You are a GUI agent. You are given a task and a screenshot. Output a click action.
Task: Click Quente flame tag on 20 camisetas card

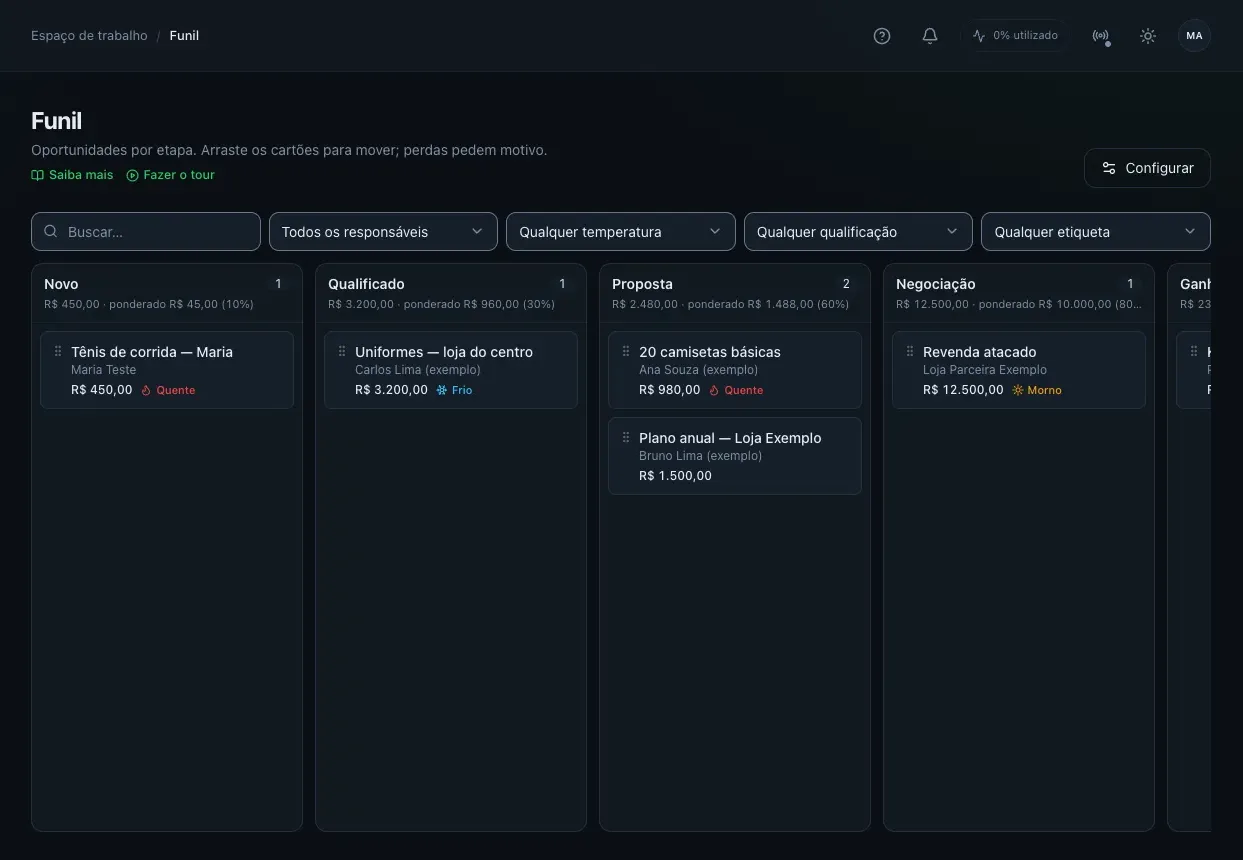coord(736,390)
